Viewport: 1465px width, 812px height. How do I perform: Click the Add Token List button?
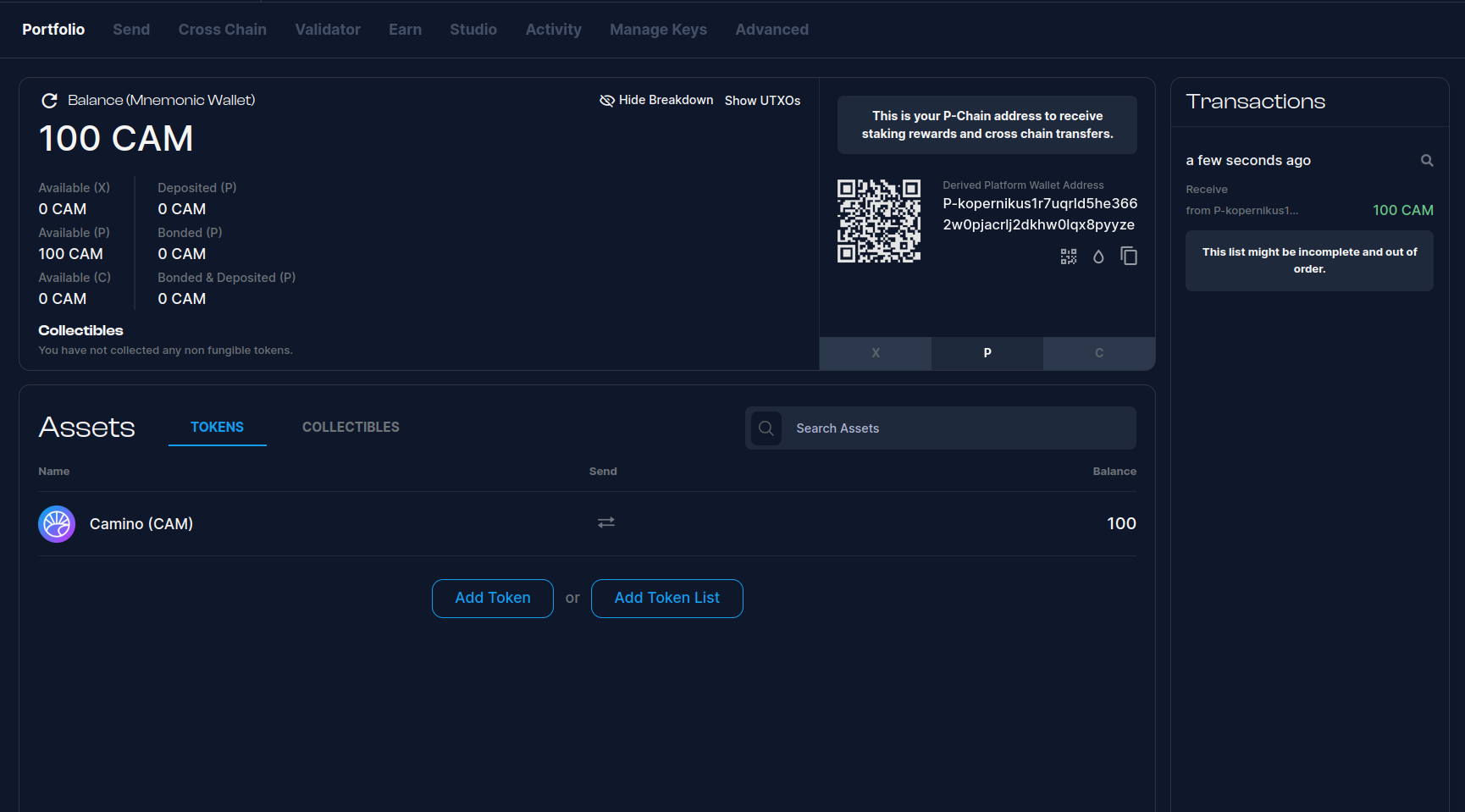click(666, 599)
